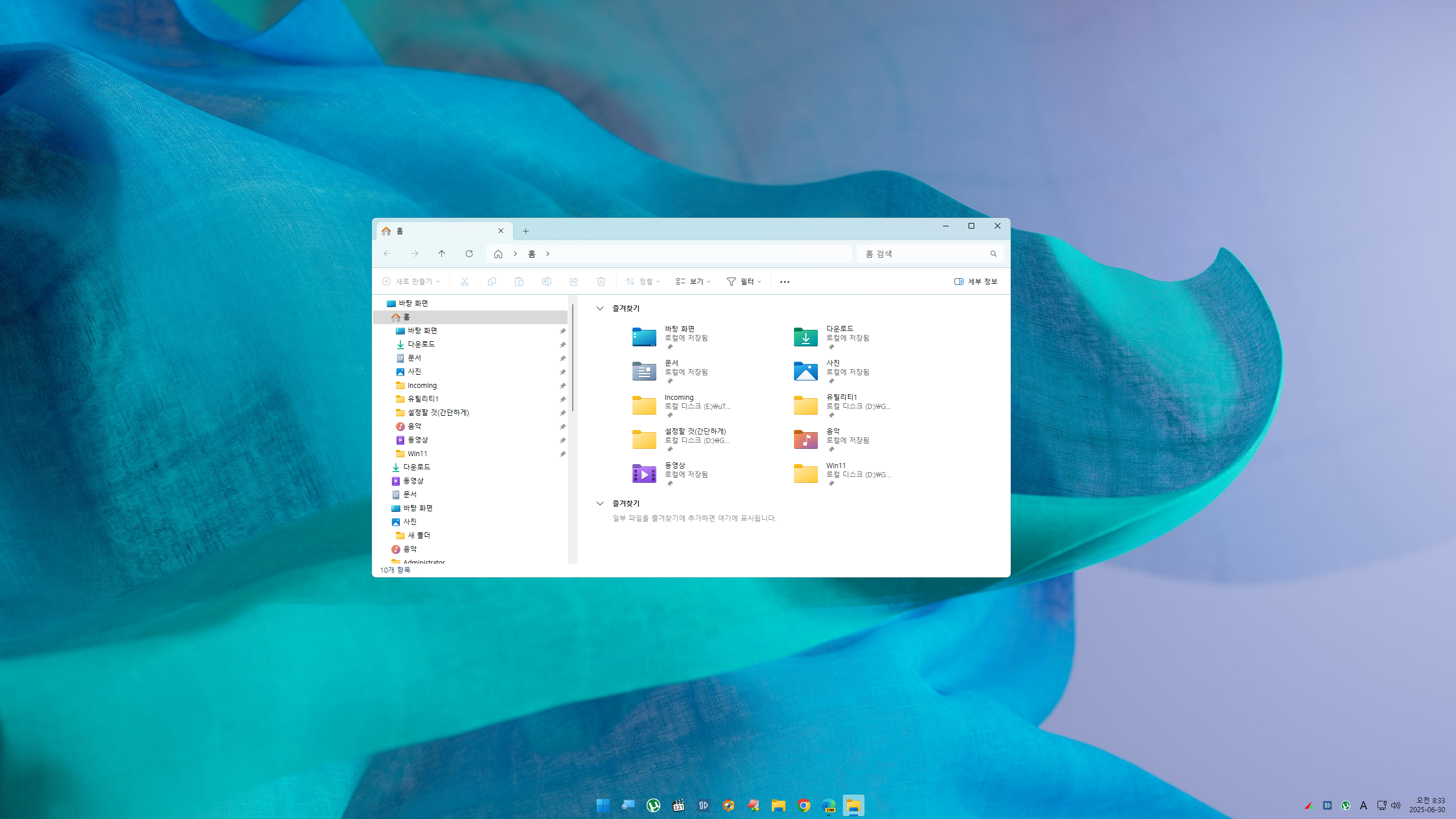1456x819 pixels.
Task: Add a new tab with plus button
Action: tap(526, 231)
